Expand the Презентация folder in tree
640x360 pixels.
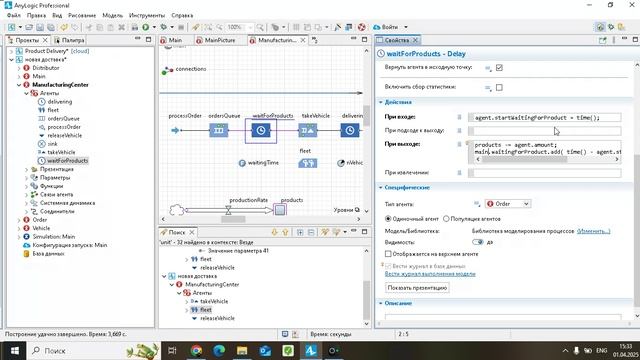(27, 169)
